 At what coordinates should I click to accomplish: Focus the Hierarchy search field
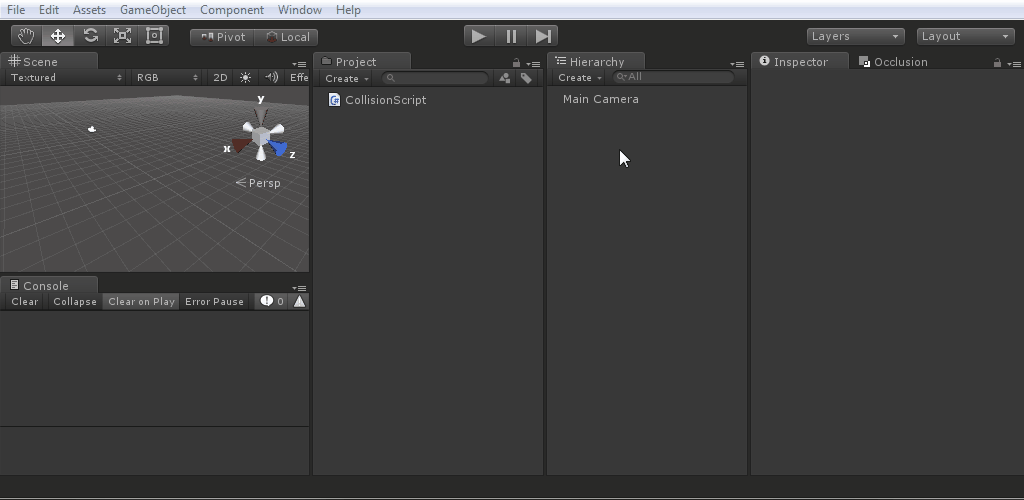pyautogui.click(x=673, y=77)
